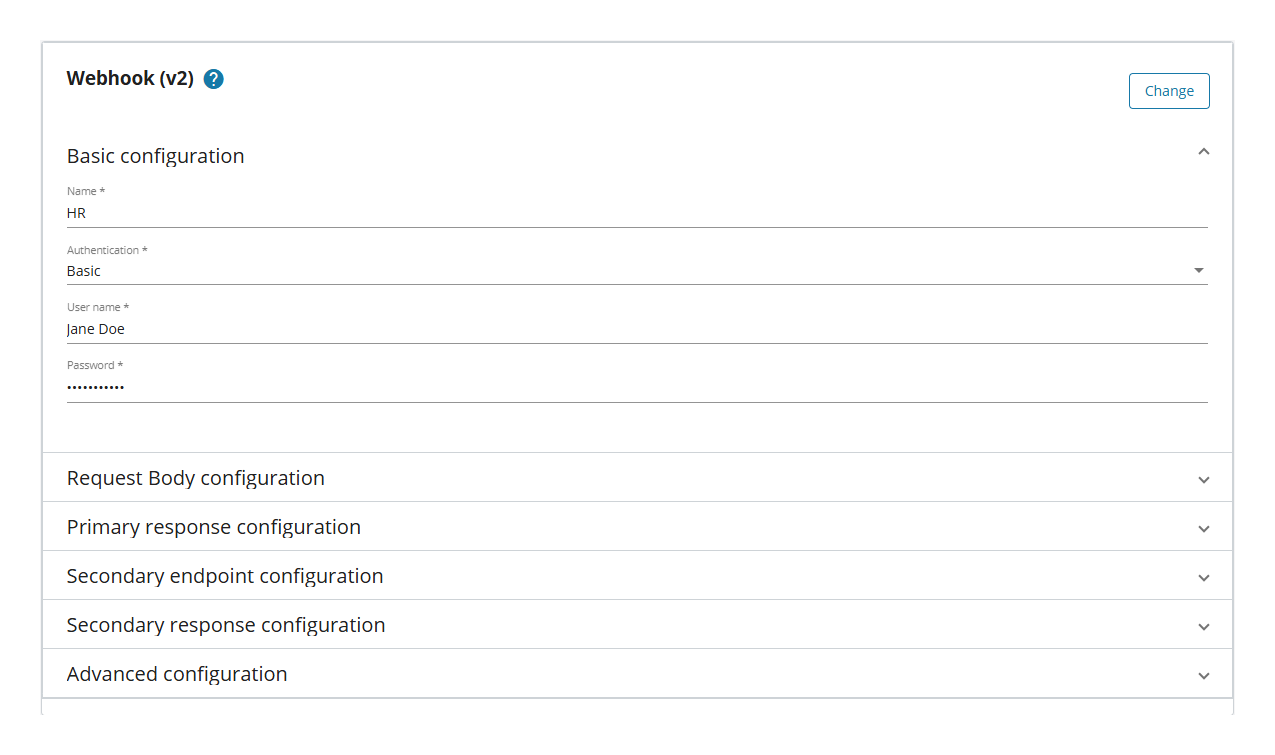This screenshot has width=1275, height=755.
Task: Expand the Secondary response configuration section
Action: tap(1204, 625)
